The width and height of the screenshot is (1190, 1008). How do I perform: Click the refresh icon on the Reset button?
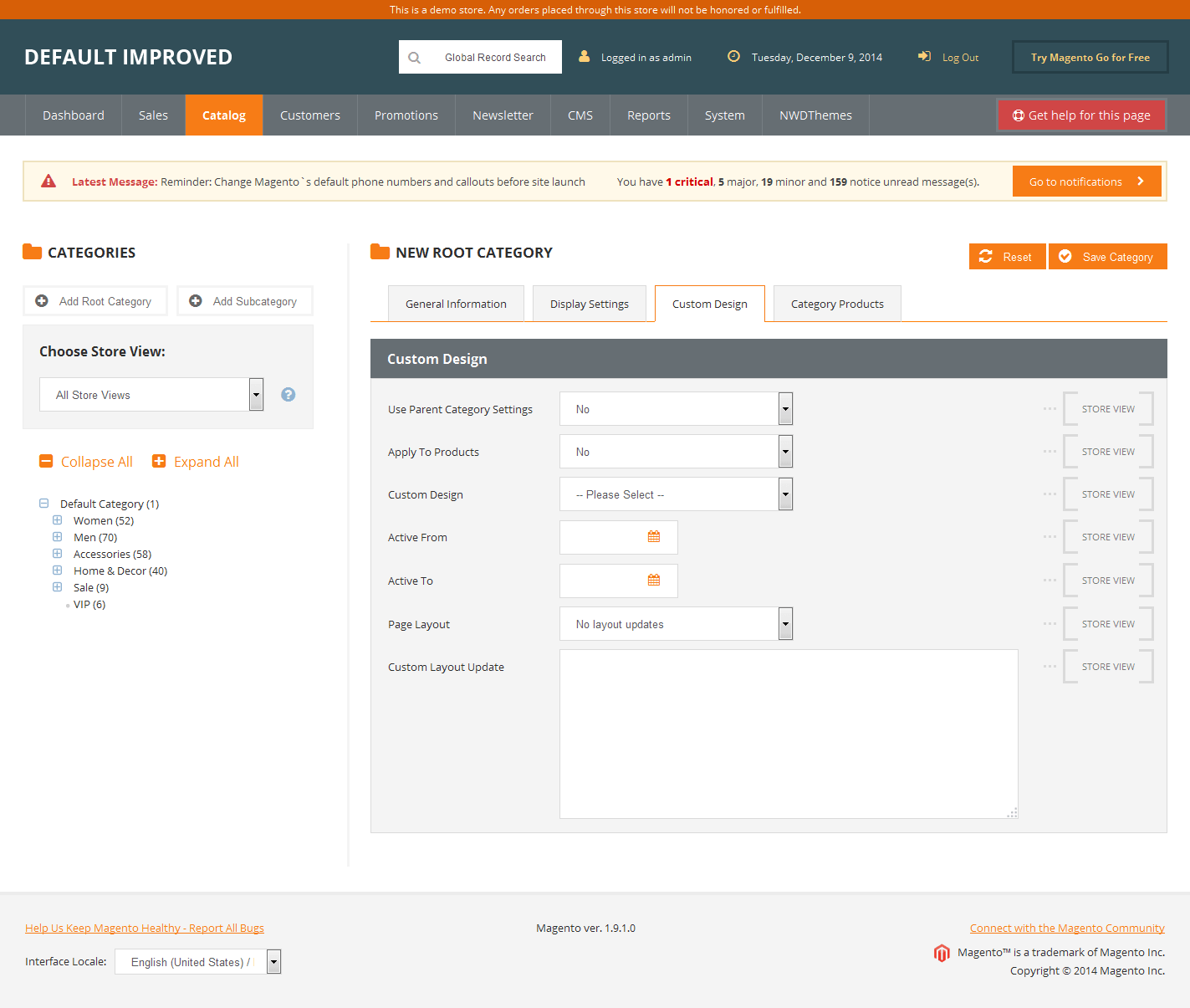tap(986, 256)
